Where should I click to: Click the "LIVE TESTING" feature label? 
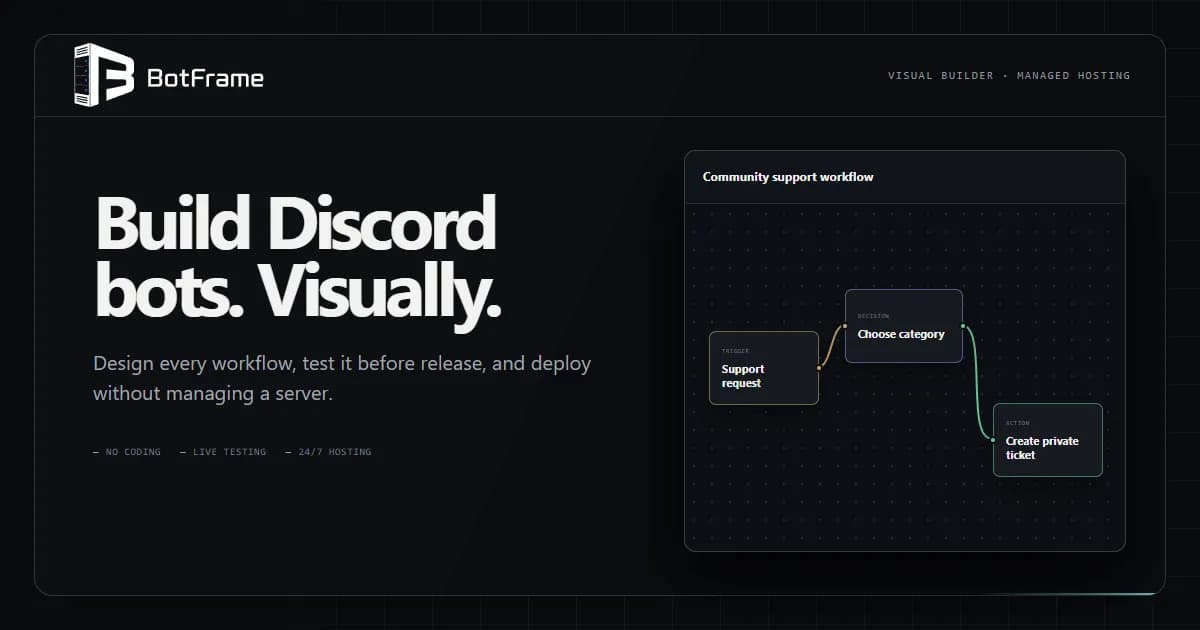229,452
